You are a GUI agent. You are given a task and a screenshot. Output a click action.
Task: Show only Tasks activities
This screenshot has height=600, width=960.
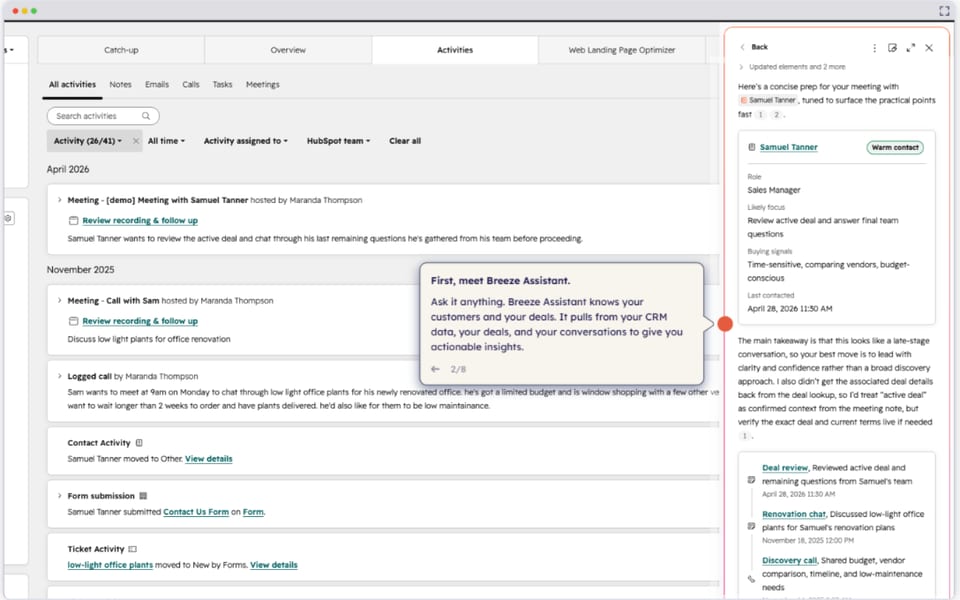pos(222,84)
